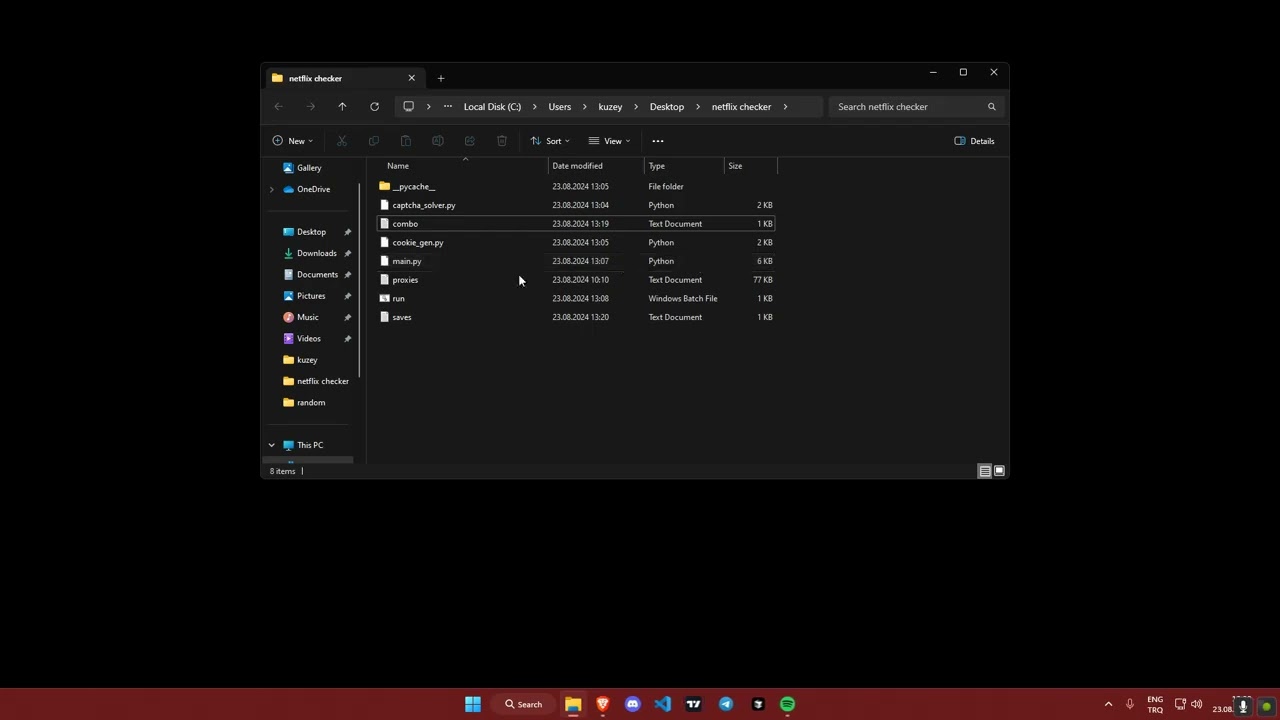1280x720 pixels.
Task: Select the run batch file
Action: click(x=576, y=299)
